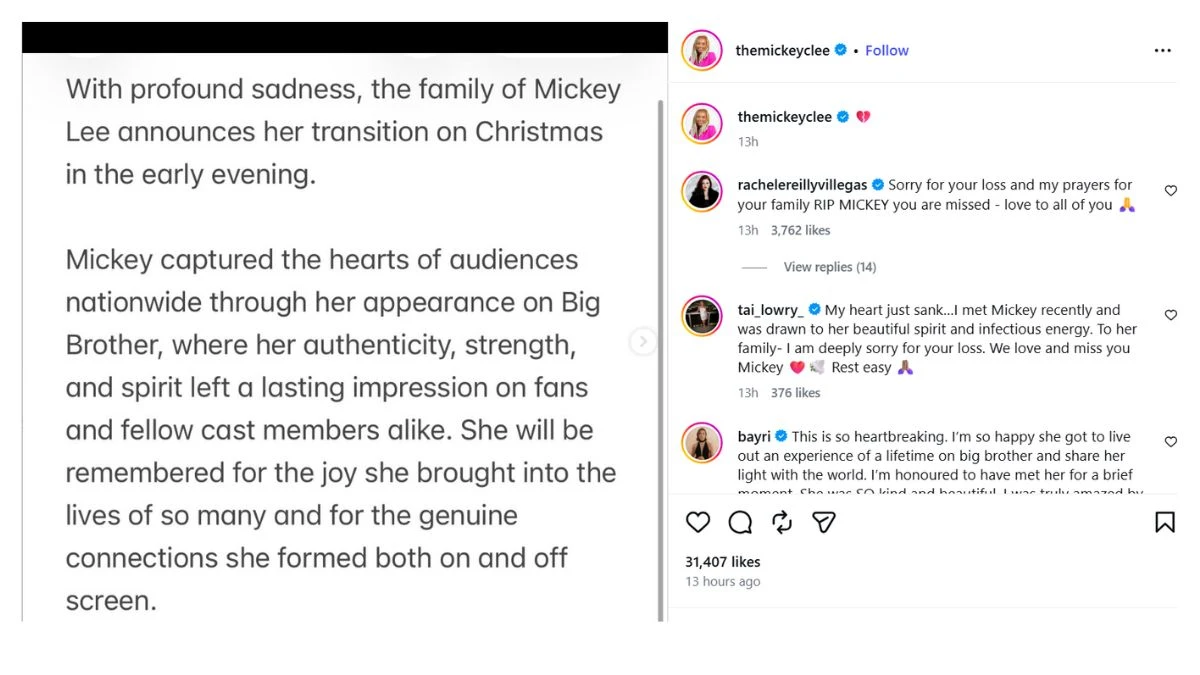Like the post with the heart icon
The image size is (1200, 675).
point(698,522)
